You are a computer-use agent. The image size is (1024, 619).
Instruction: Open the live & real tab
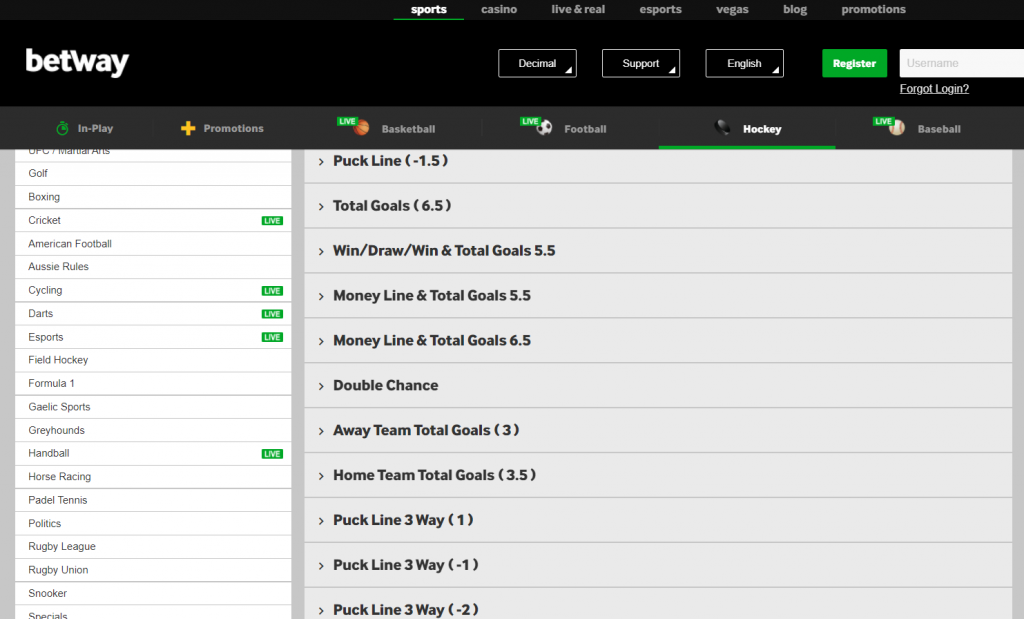click(x=578, y=9)
